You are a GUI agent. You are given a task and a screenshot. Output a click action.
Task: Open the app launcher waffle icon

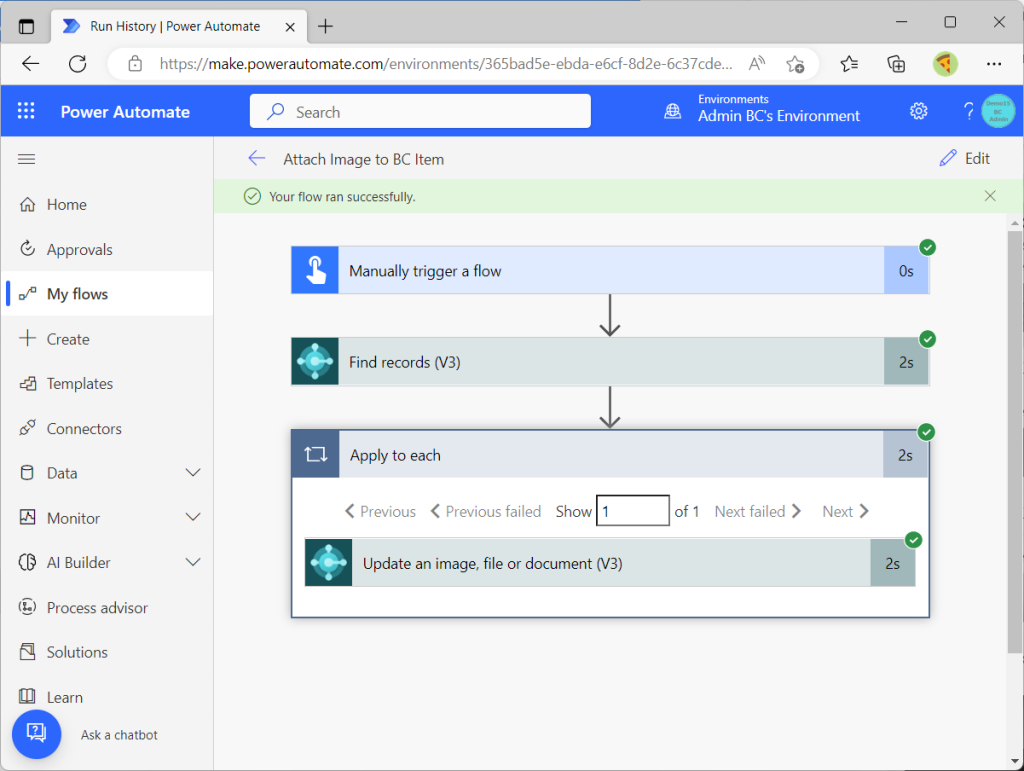(26, 111)
